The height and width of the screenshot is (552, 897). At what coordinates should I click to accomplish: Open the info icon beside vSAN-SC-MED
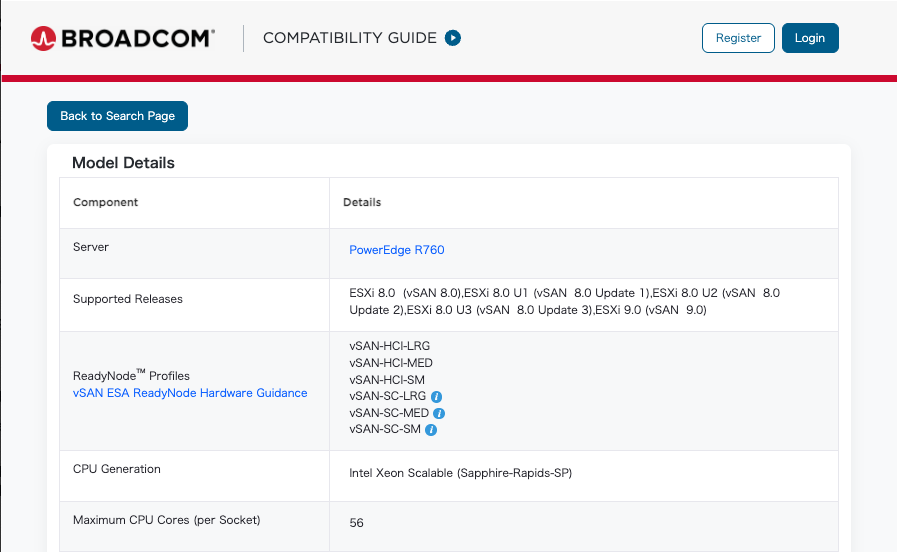(x=439, y=413)
